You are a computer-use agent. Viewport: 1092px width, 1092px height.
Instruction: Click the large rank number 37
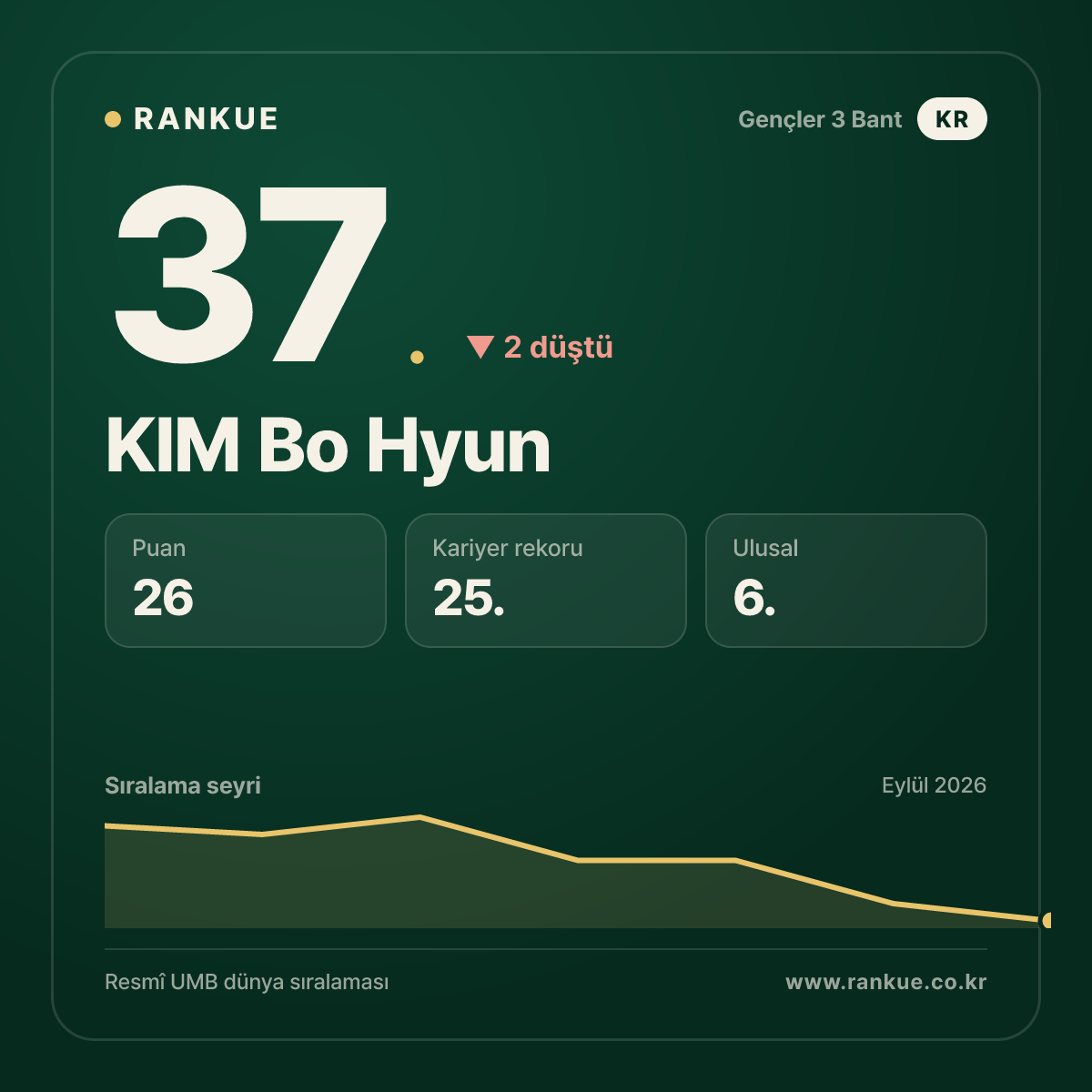[x=251, y=273]
